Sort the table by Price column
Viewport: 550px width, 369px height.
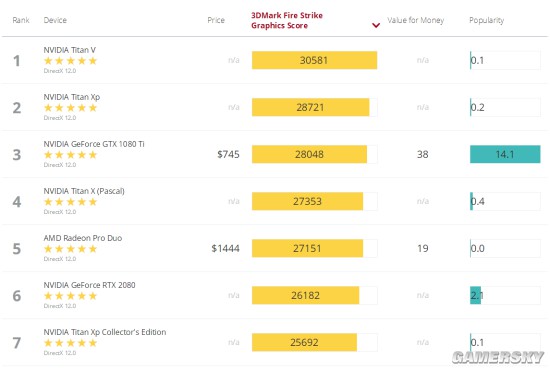216,20
